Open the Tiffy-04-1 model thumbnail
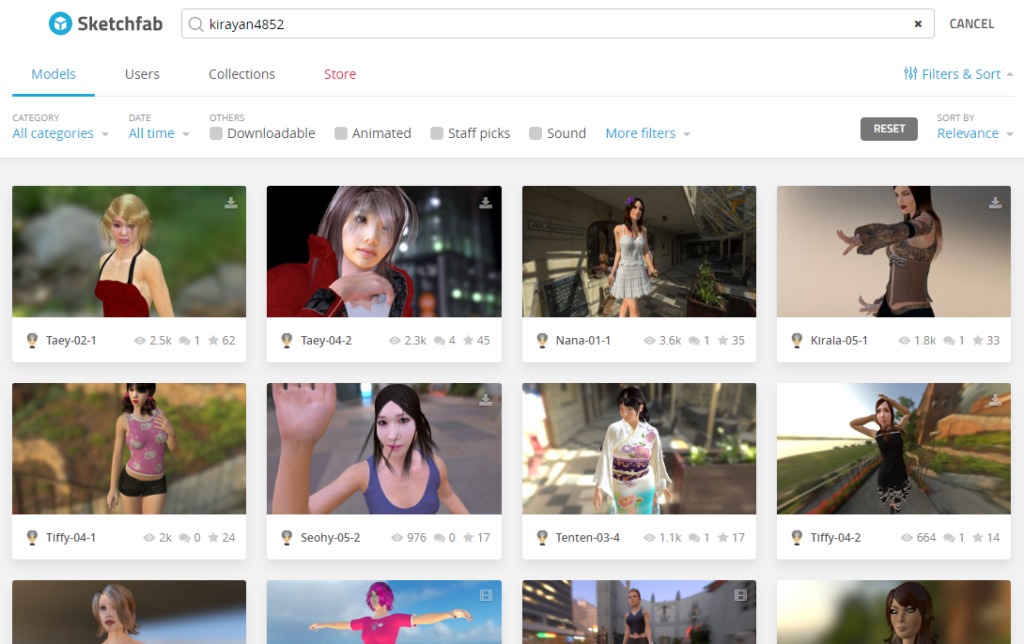The height and width of the screenshot is (644, 1024). pos(129,449)
